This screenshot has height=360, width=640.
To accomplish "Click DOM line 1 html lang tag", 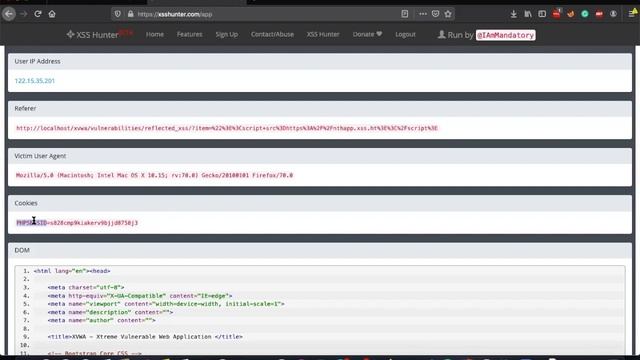I will 72,271.
